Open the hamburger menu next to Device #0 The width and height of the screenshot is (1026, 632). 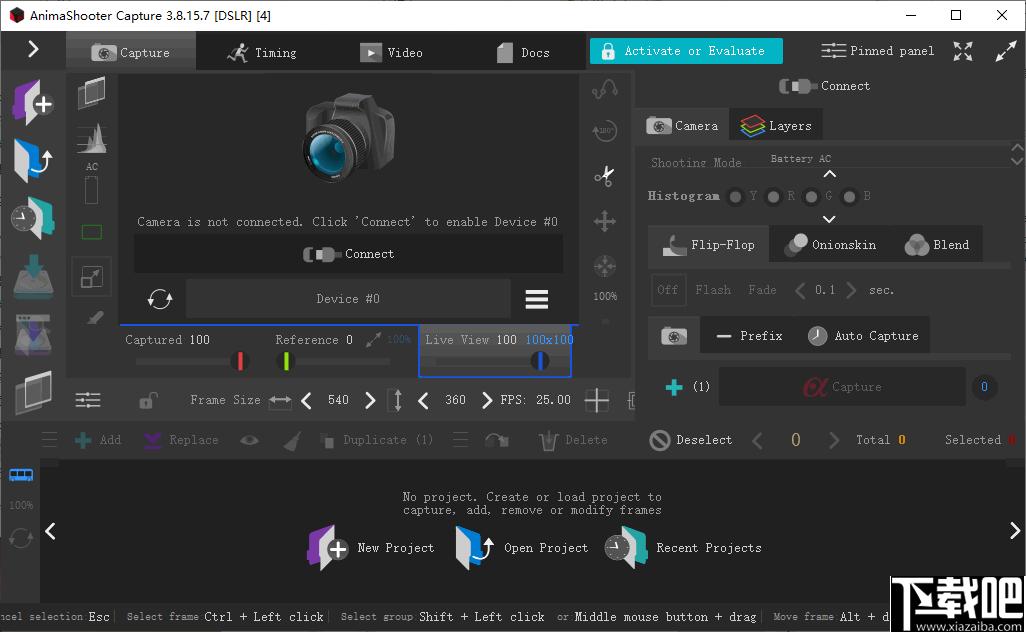537,300
